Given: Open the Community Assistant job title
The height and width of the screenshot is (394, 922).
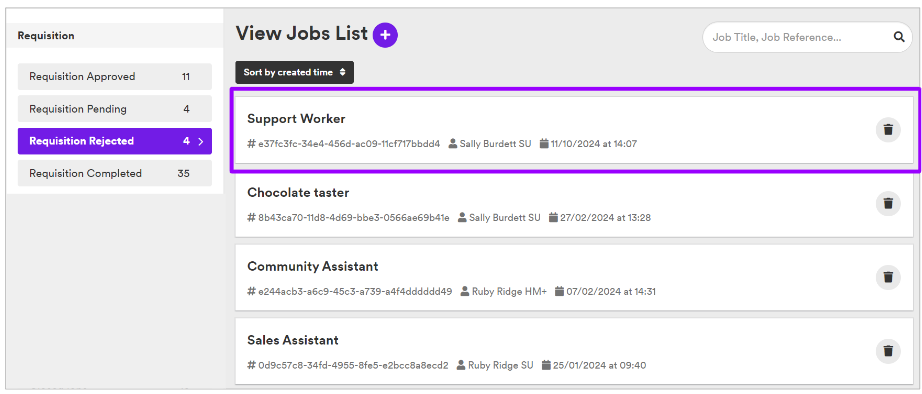Looking at the screenshot, I should [313, 266].
